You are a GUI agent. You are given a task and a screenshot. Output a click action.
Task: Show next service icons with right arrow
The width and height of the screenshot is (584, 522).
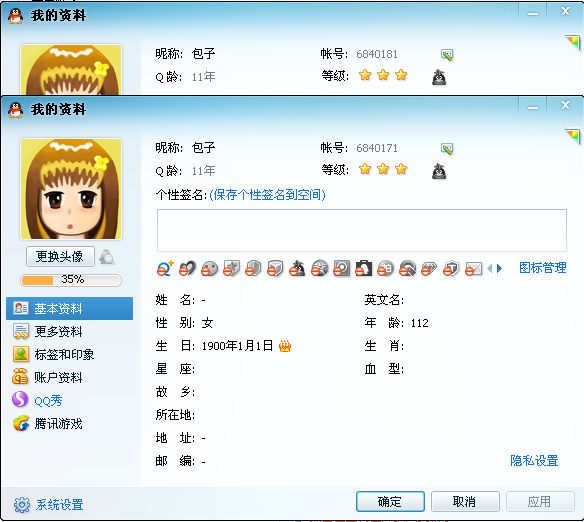[x=499, y=268]
